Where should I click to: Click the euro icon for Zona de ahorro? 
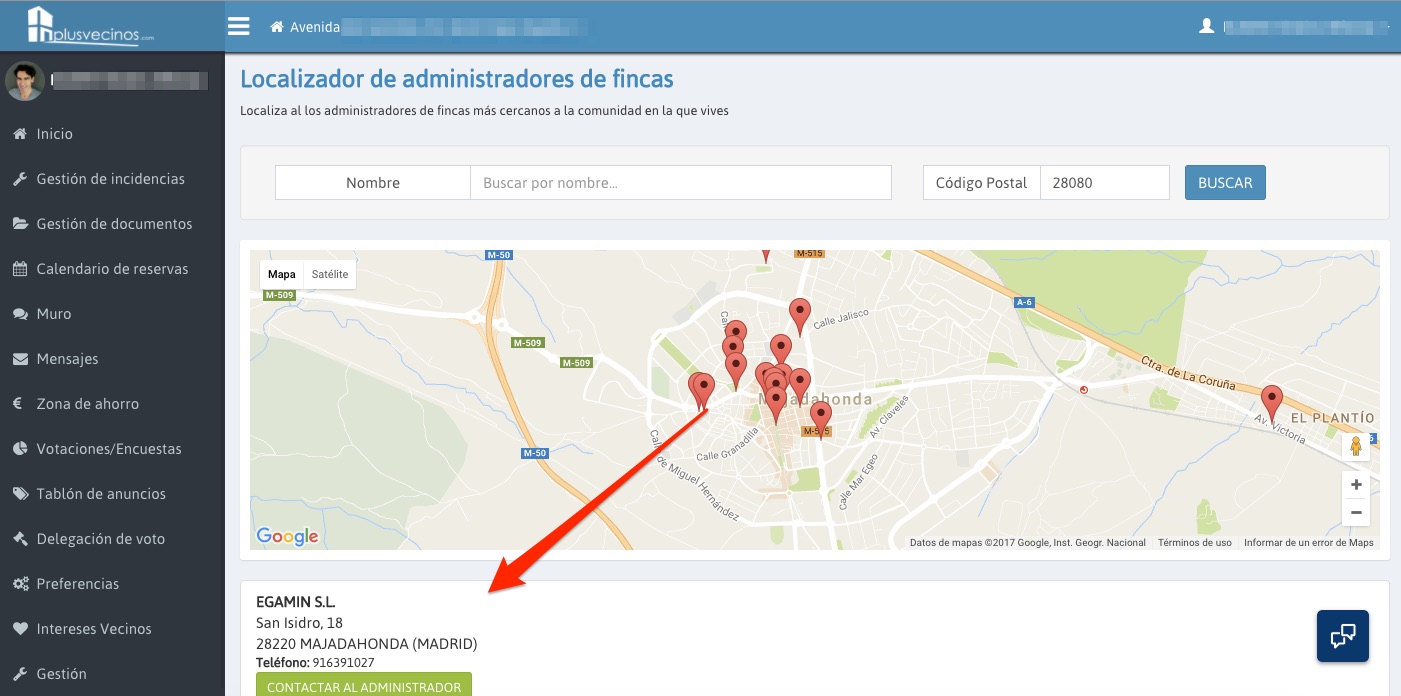[18, 403]
